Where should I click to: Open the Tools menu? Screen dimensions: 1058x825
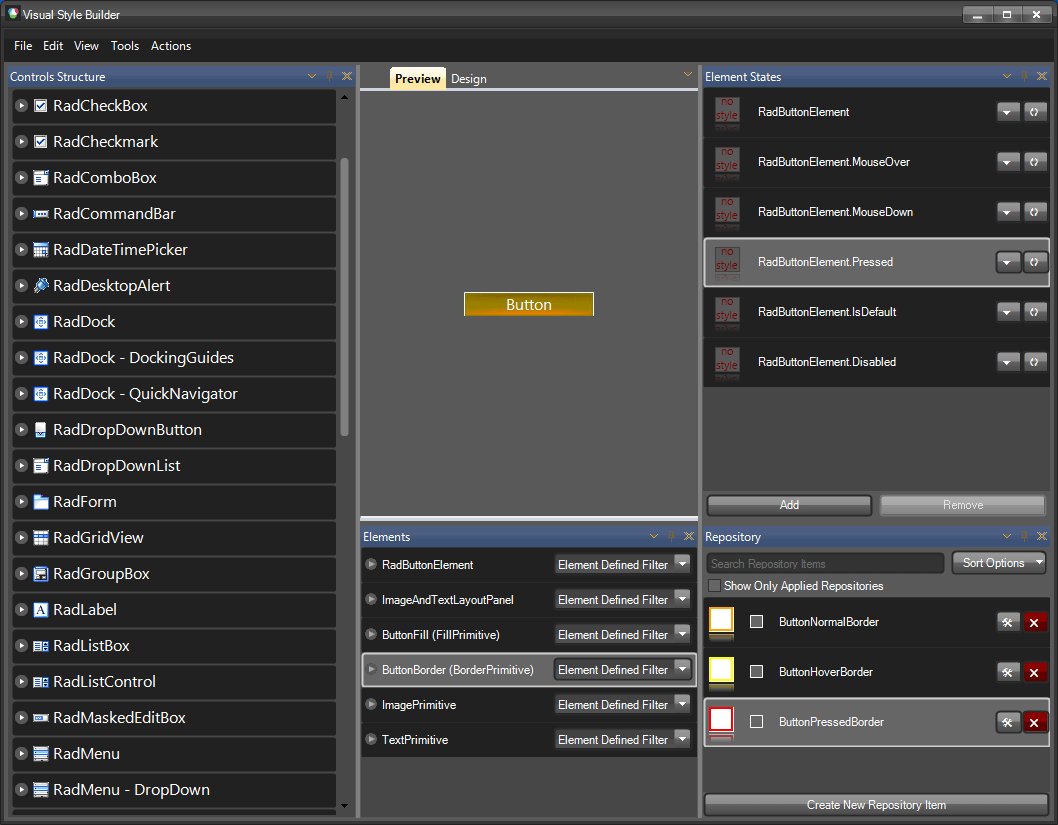pyautogui.click(x=125, y=46)
